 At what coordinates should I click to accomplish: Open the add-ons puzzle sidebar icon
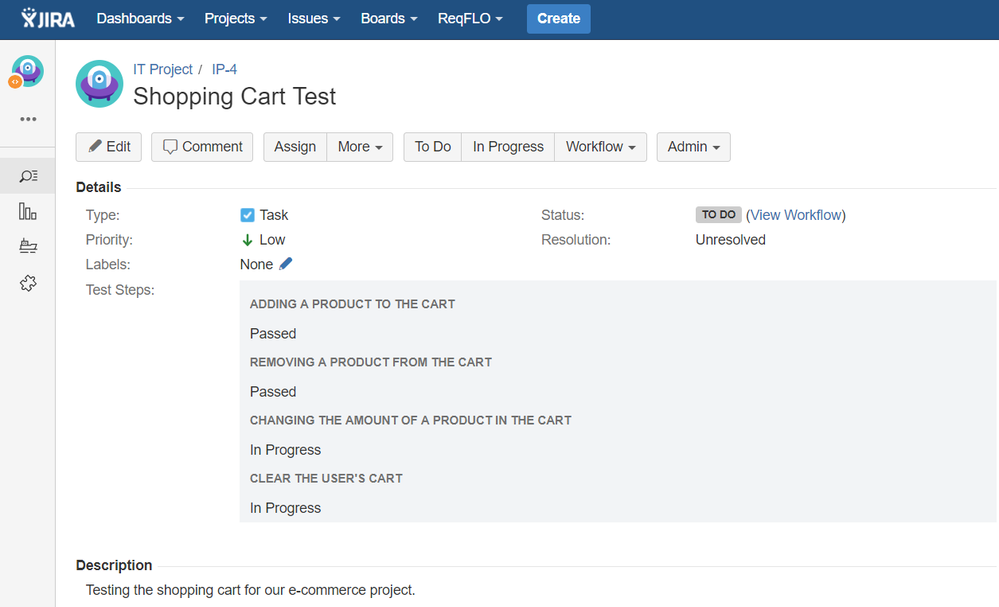click(28, 283)
